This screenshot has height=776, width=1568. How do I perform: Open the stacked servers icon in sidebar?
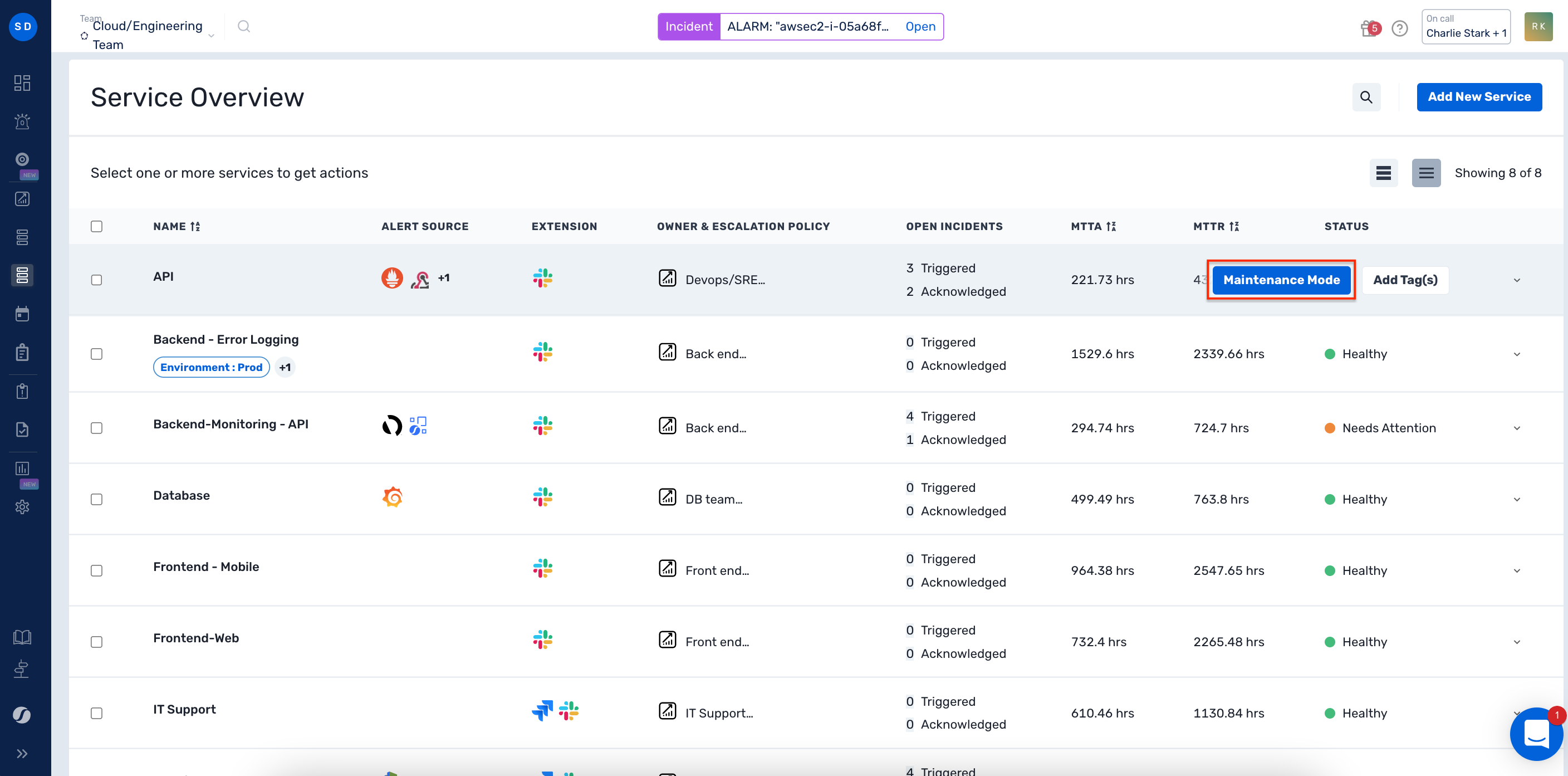[22, 237]
